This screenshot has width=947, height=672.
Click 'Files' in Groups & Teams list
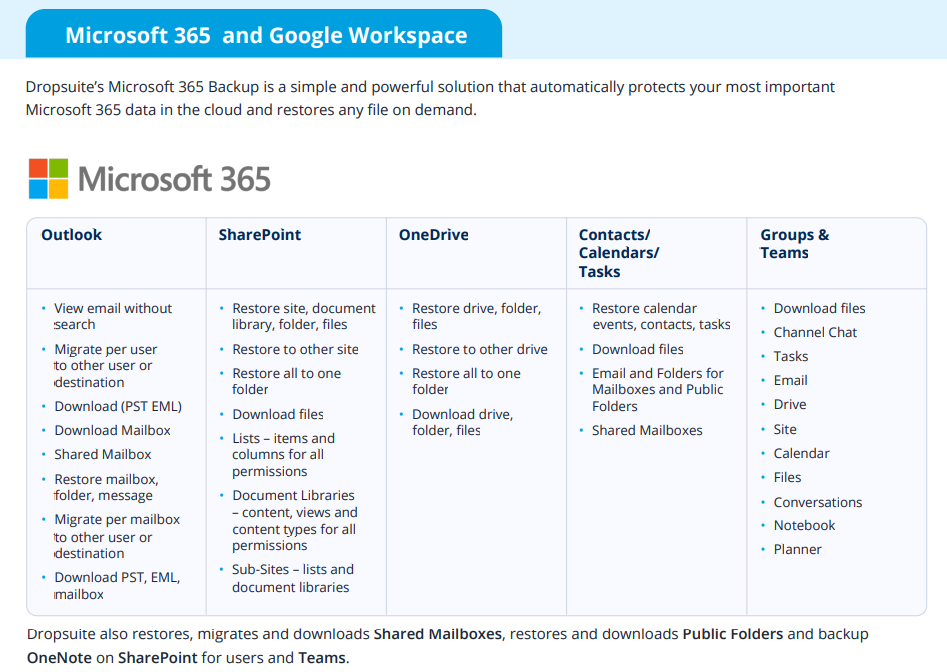pos(788,478)
